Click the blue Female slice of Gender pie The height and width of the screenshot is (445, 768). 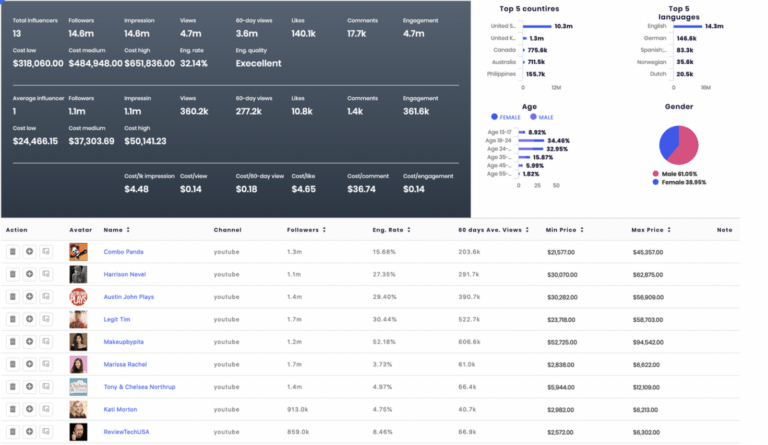tap(667, 142)
